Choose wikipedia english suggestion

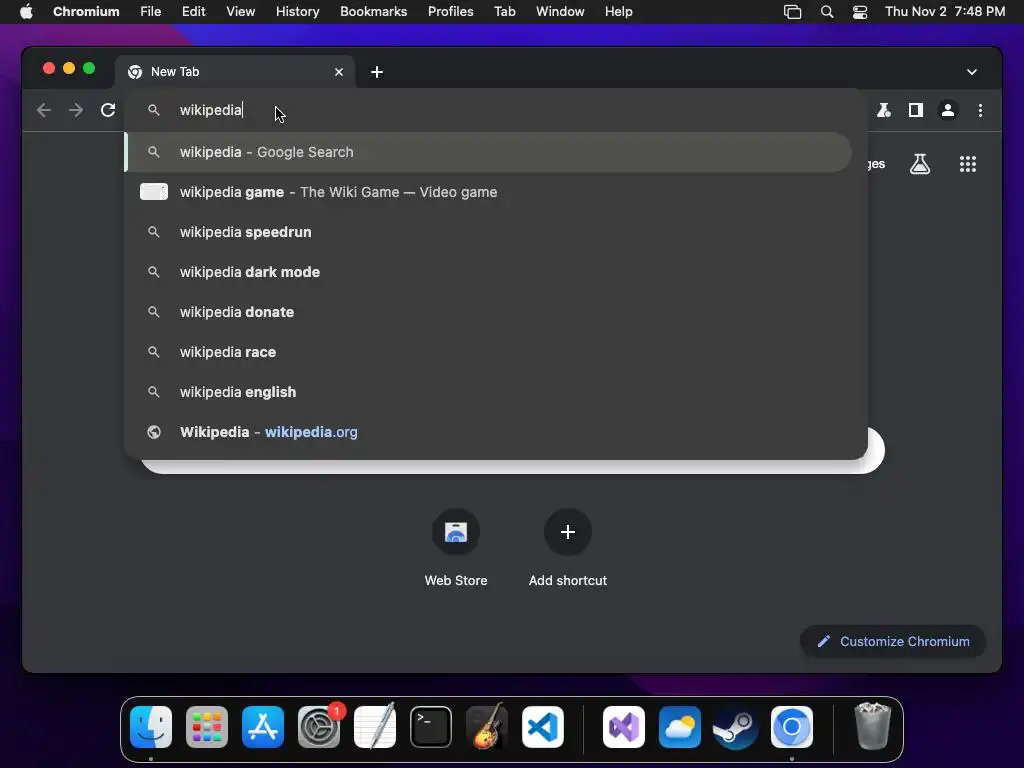488,392
